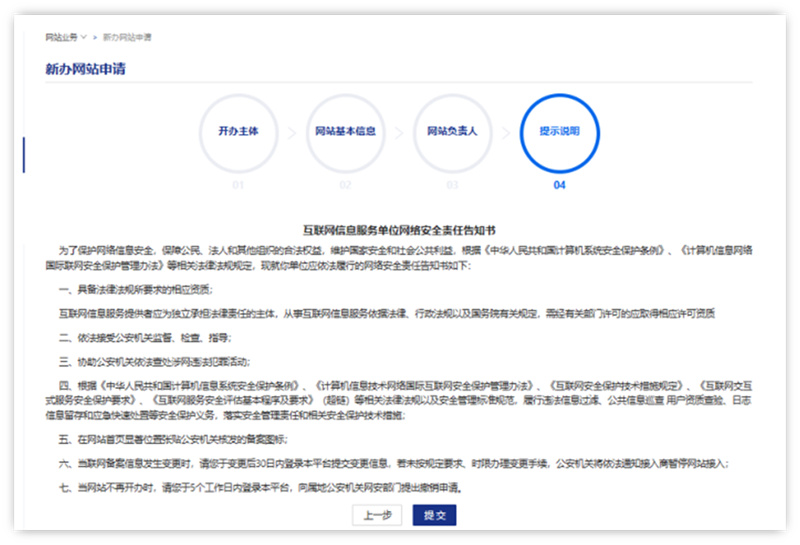
Task: Click the step number 02 label
Action: (345, 185)
